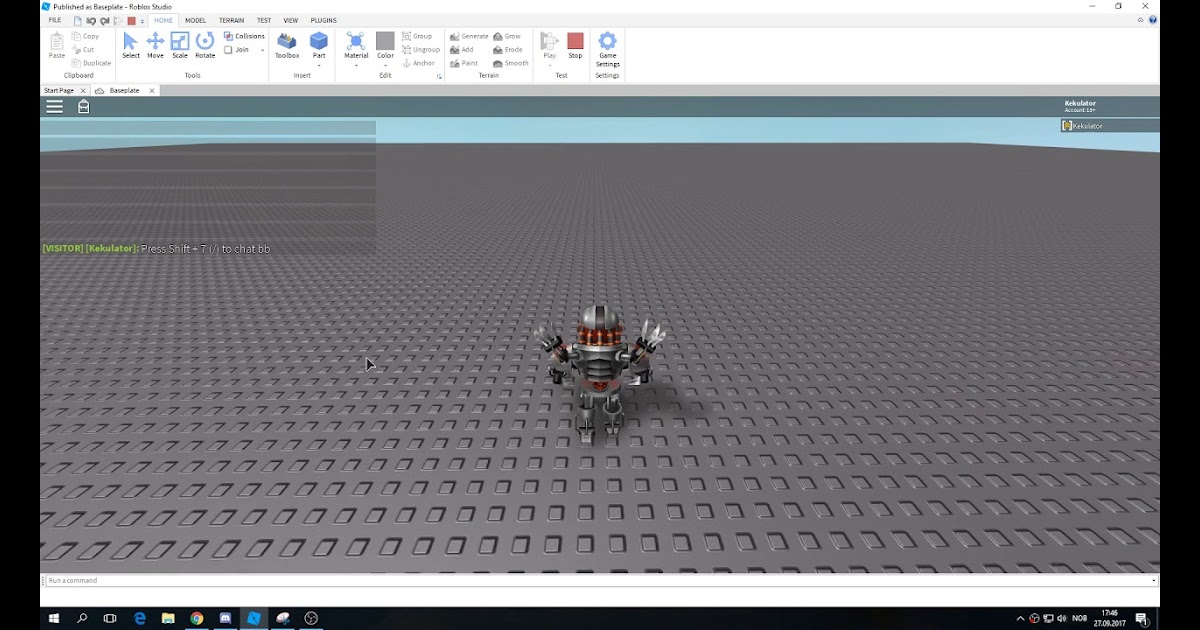
Task: Open the Windows Start menu
Action: tap(54, 619)
